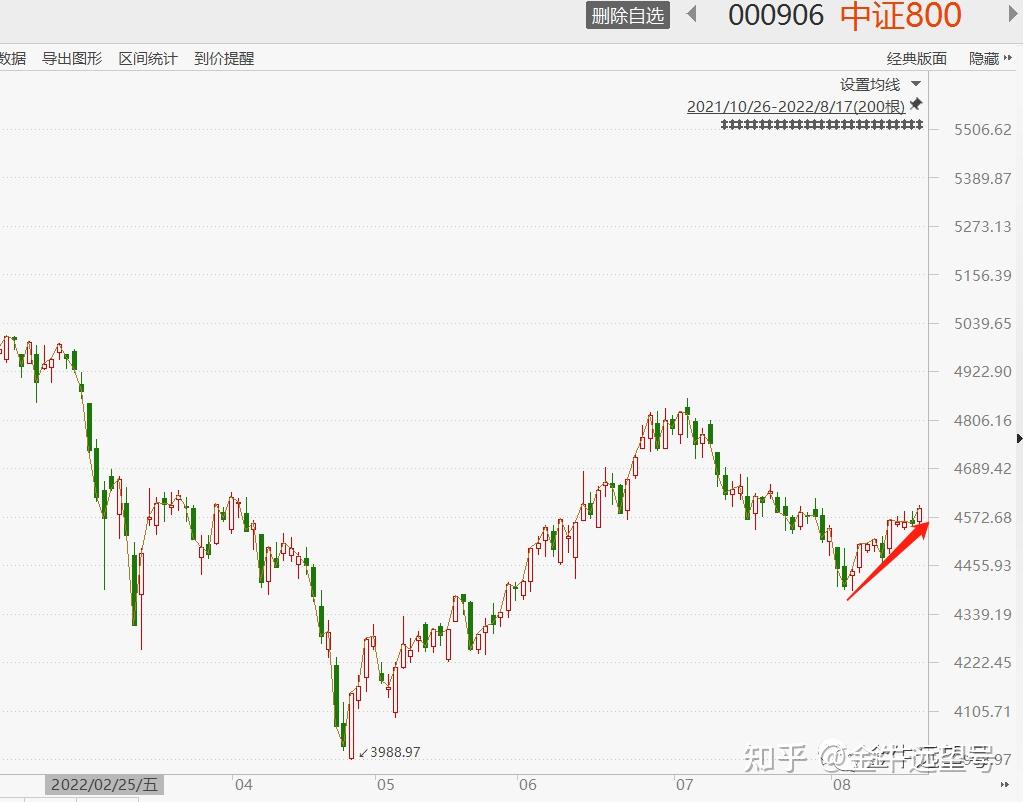Click the 5506.62 price axis value
1023x802 pixels.
pyautogui.click(x=983, y=129)
